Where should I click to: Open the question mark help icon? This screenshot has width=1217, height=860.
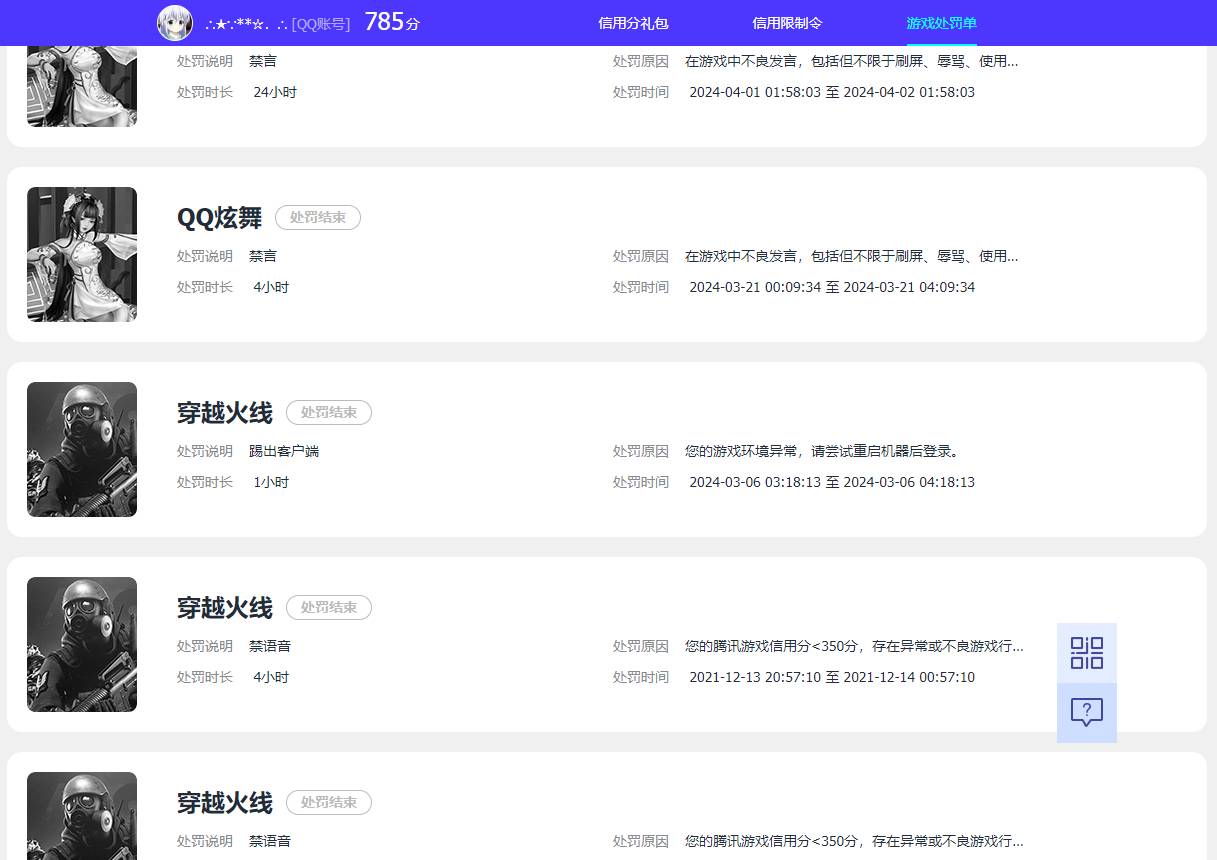tap(1086, 712)
